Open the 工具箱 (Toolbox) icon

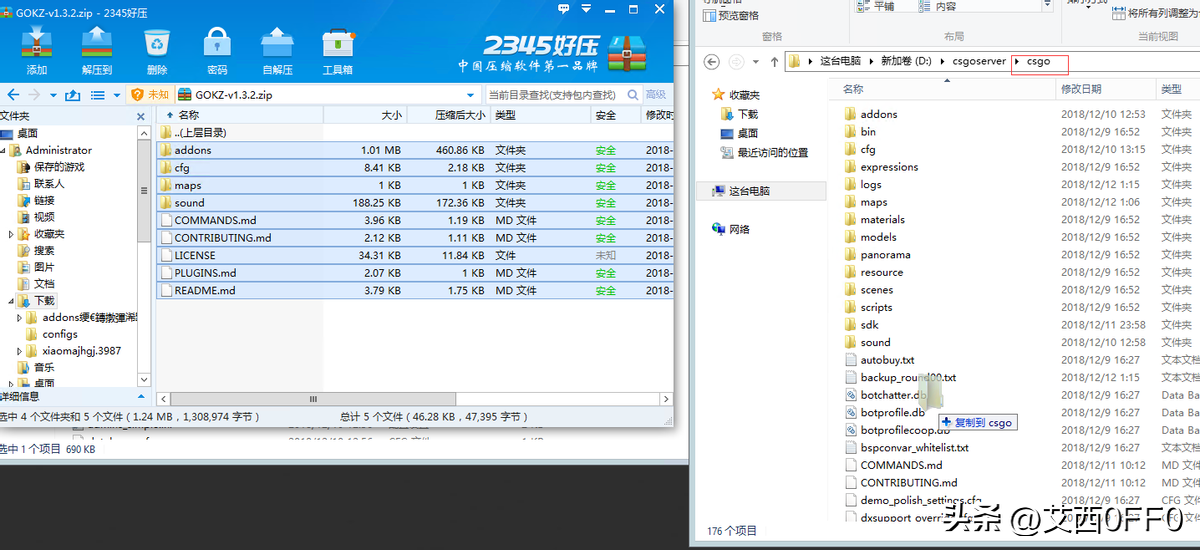point(338,45)
